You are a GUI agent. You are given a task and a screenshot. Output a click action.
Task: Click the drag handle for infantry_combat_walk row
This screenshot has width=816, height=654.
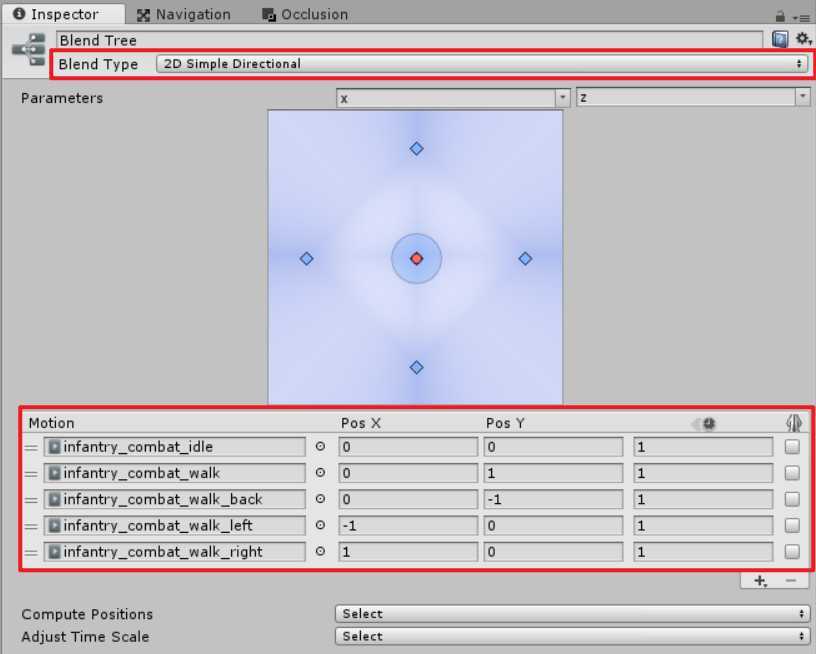point(31,474)
